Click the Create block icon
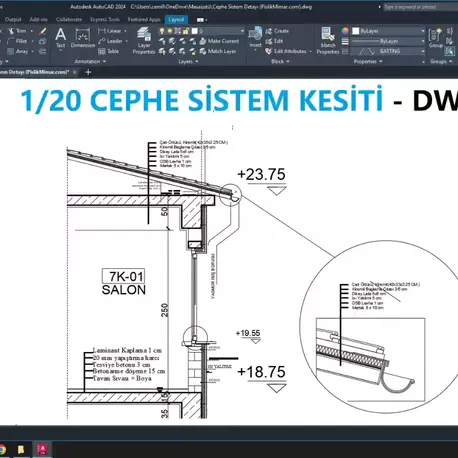The height and width of the screenshot is (458, 458). click(269, 31)
